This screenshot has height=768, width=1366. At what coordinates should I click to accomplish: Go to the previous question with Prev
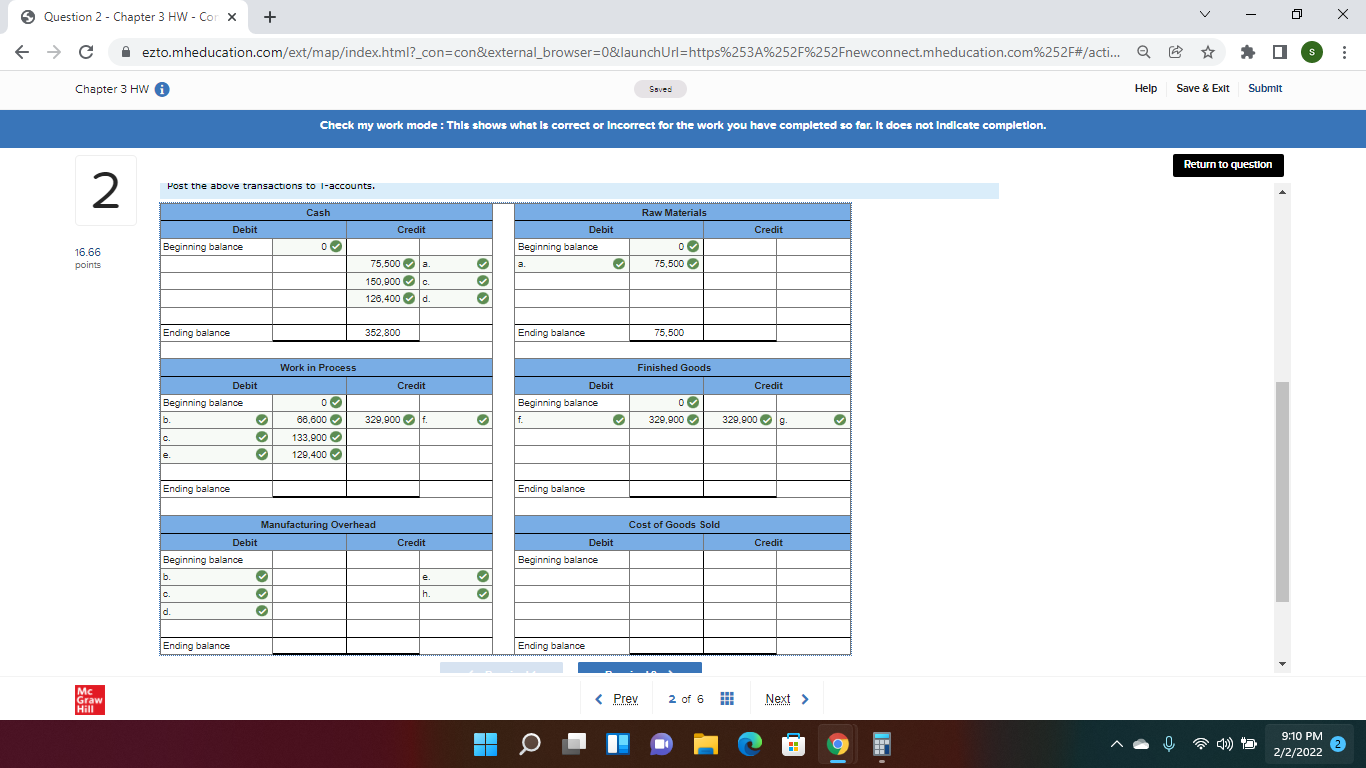(617, 699)
